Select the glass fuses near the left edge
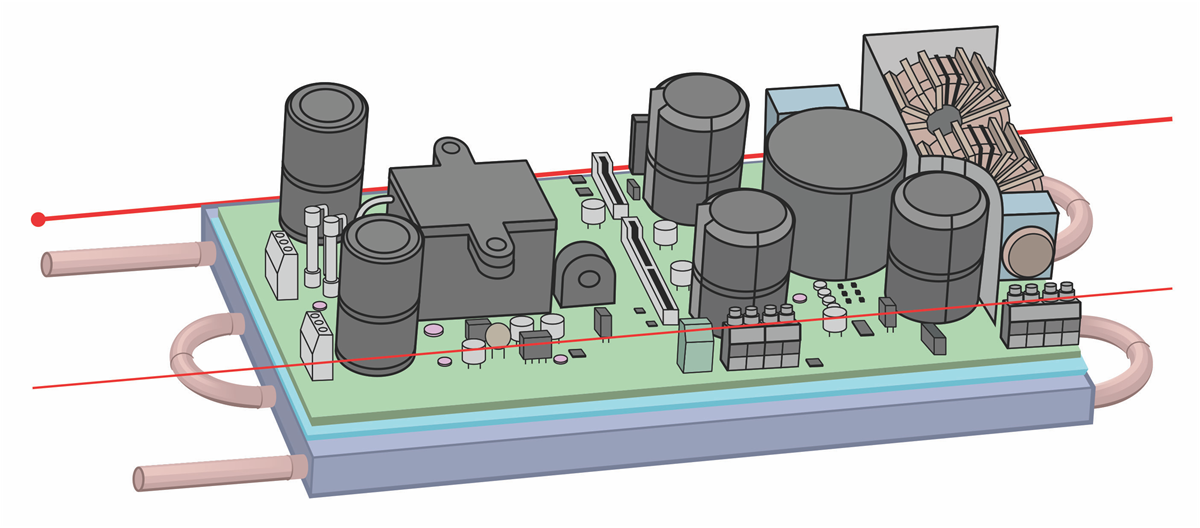Image resolution: width=1200 pixels, height=528 pixels. [x=316, y=245]
